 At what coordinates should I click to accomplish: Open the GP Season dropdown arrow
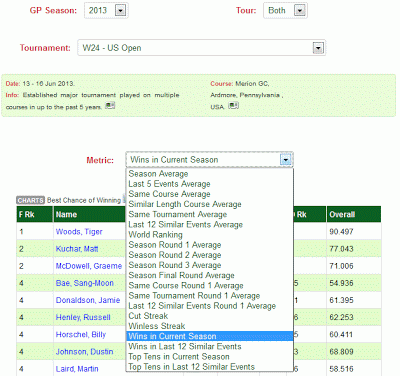point(120,11)
